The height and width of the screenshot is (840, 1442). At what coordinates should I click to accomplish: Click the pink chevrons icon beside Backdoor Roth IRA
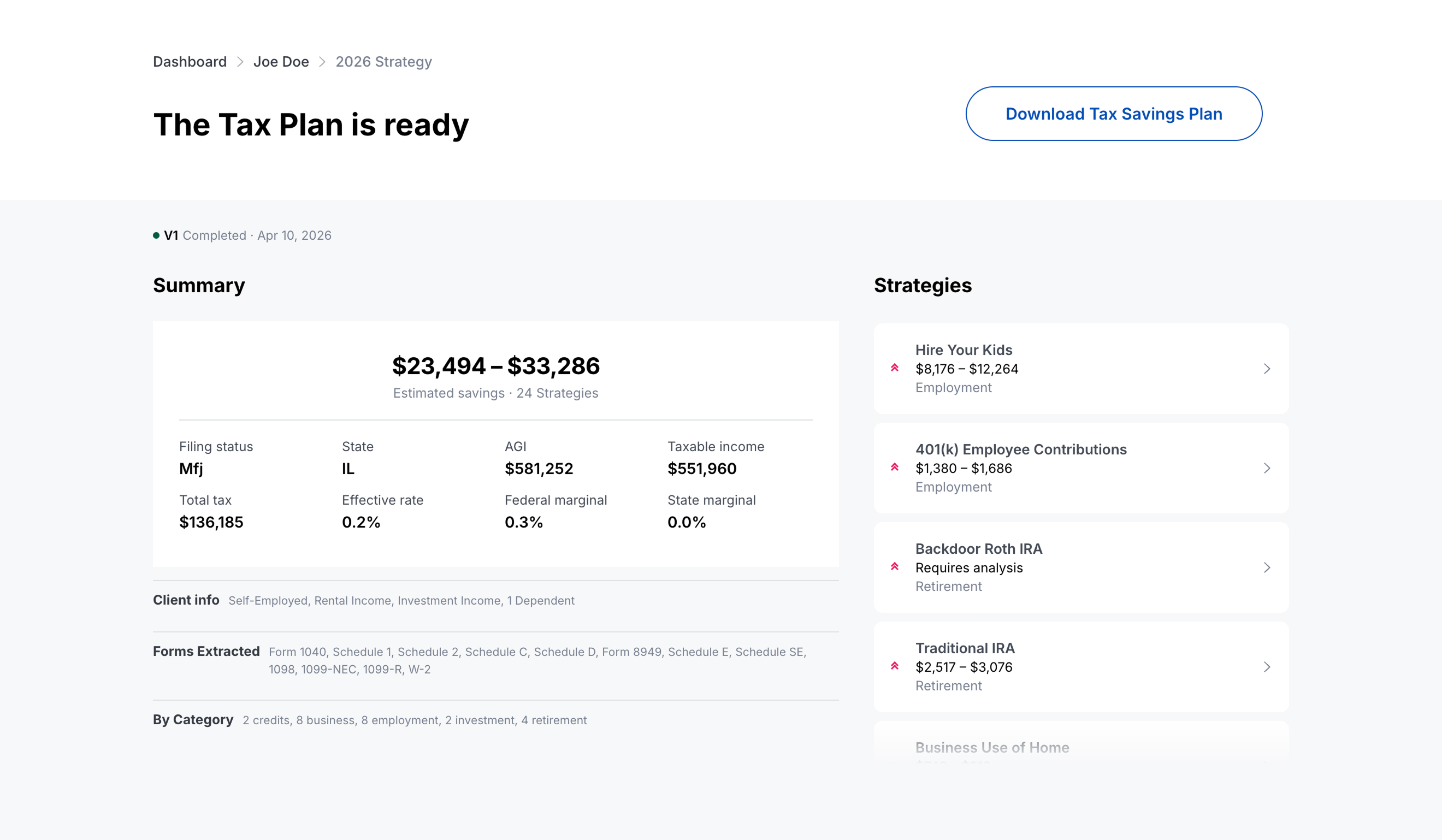pos(895,566)
